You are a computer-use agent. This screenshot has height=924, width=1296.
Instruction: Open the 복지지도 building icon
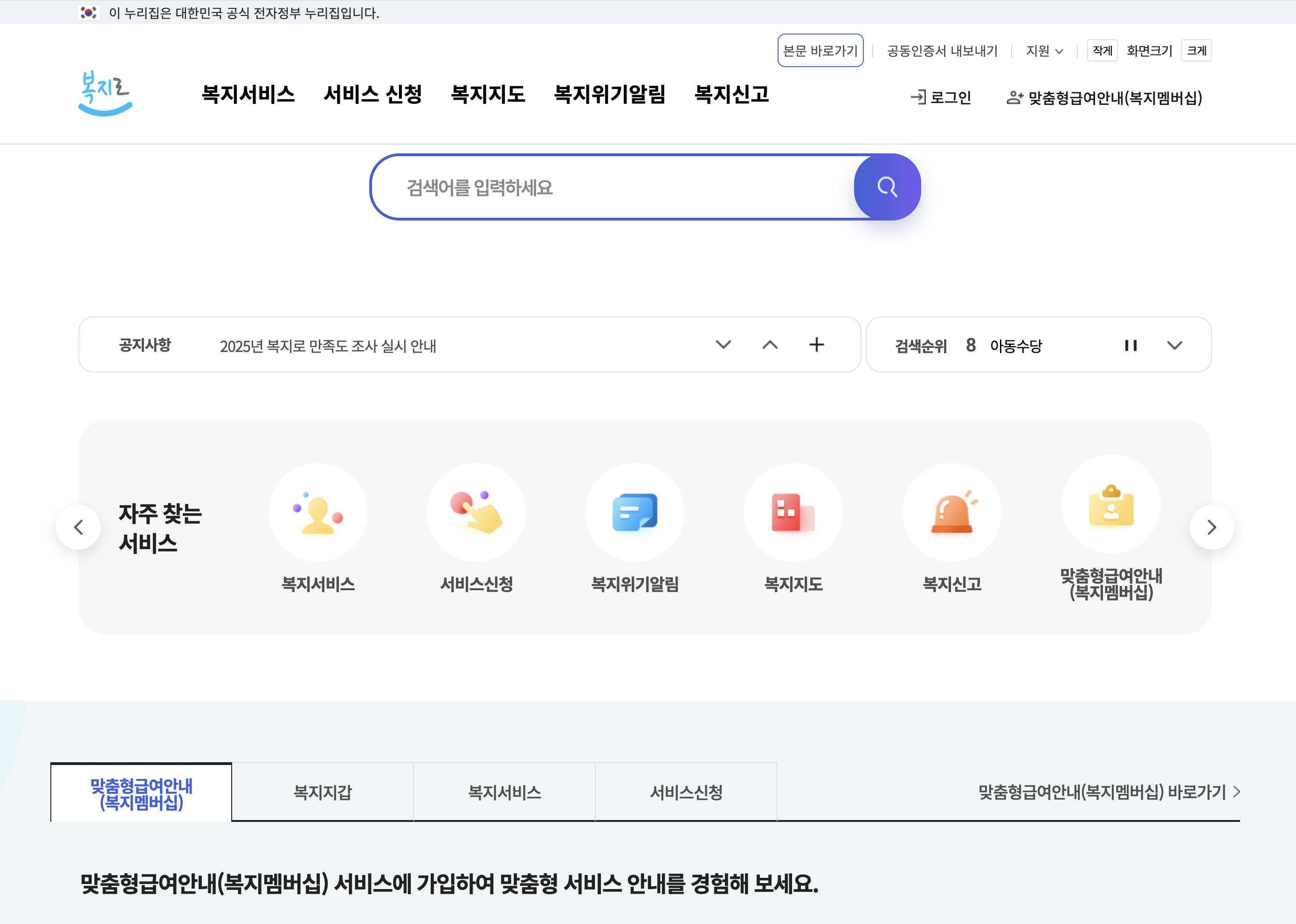(x=793, y=512)
